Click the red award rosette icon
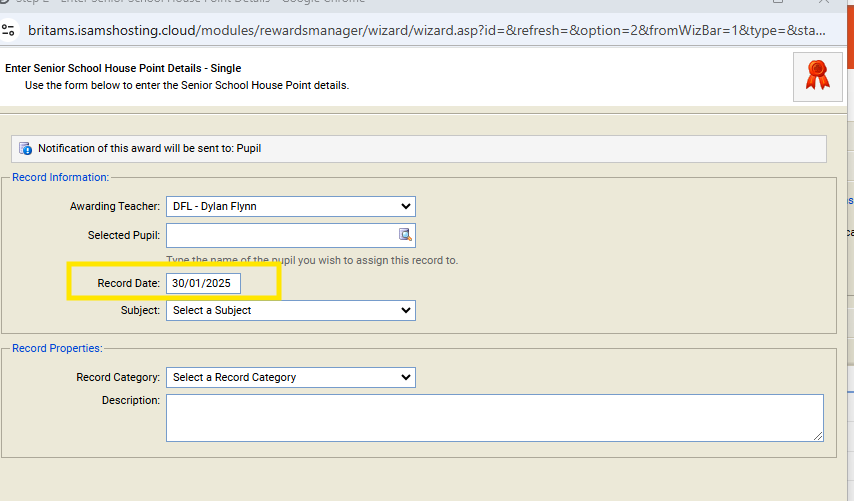 click(817, 76)
